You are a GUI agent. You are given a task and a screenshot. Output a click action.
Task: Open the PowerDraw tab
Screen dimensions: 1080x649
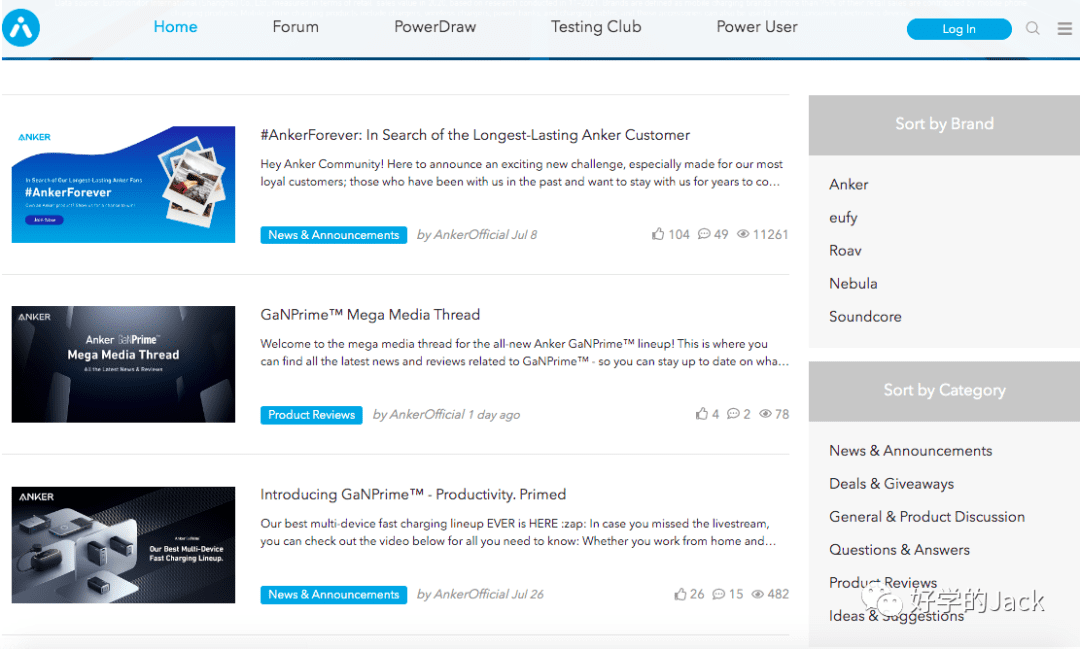435,27
